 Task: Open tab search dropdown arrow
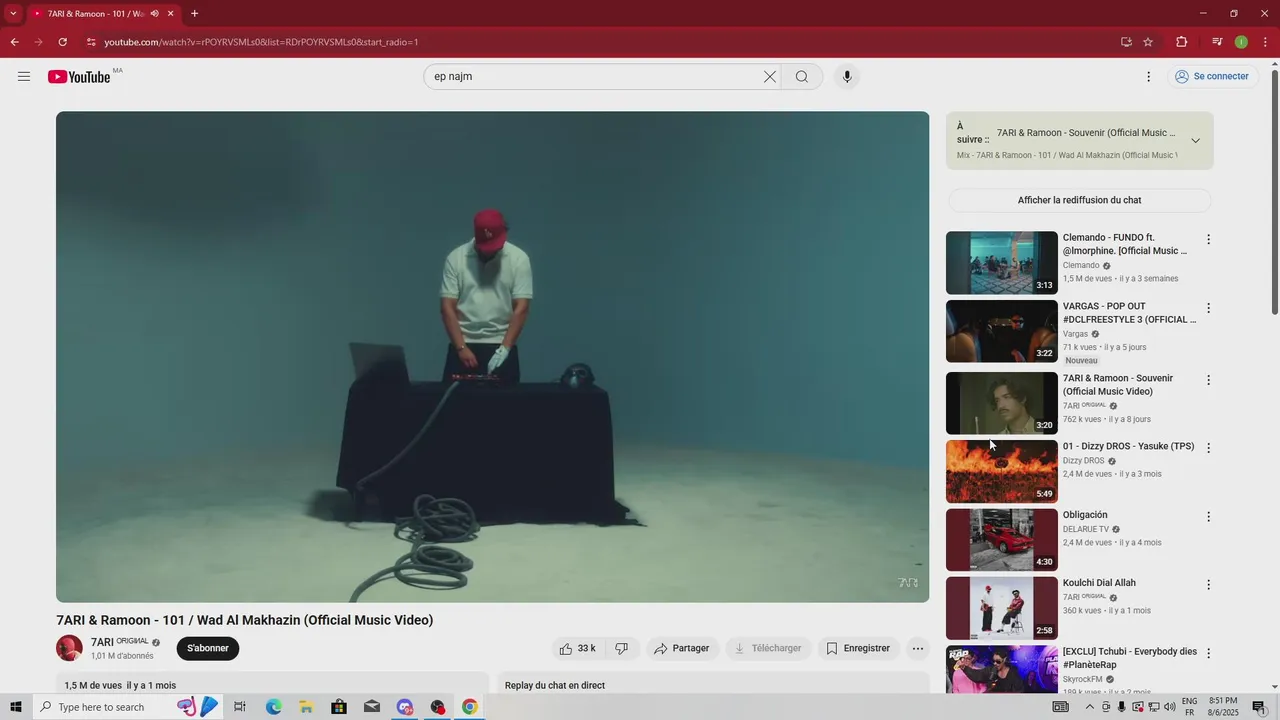(13, 14)
